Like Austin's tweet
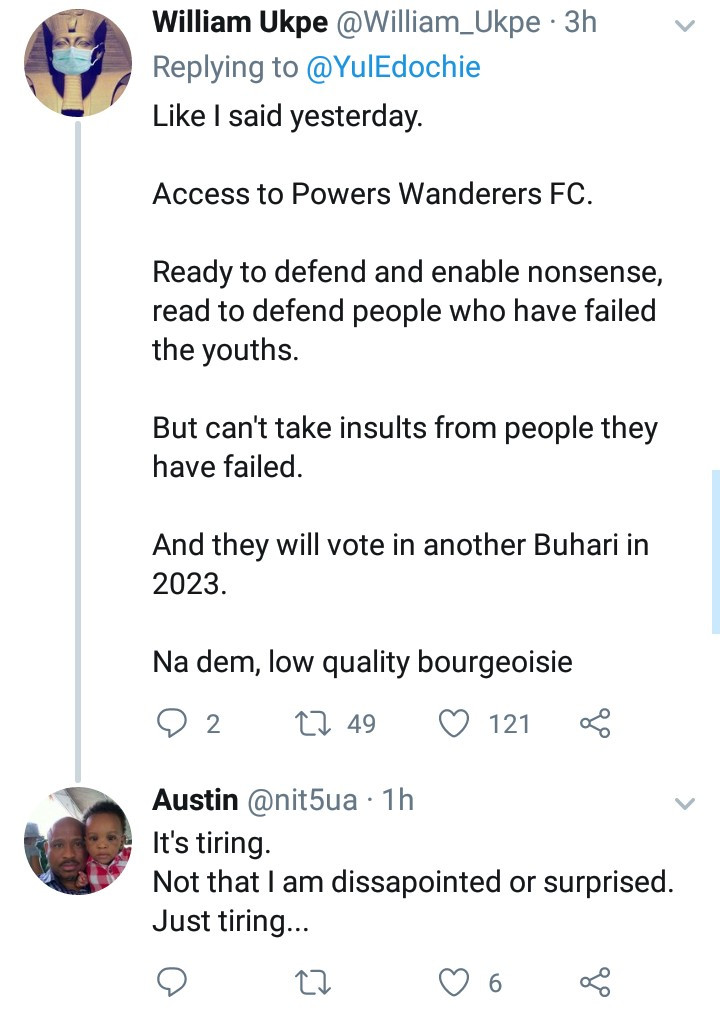Image resolution: width=720 pixels, height=1010 pixels. coord(456,983)
